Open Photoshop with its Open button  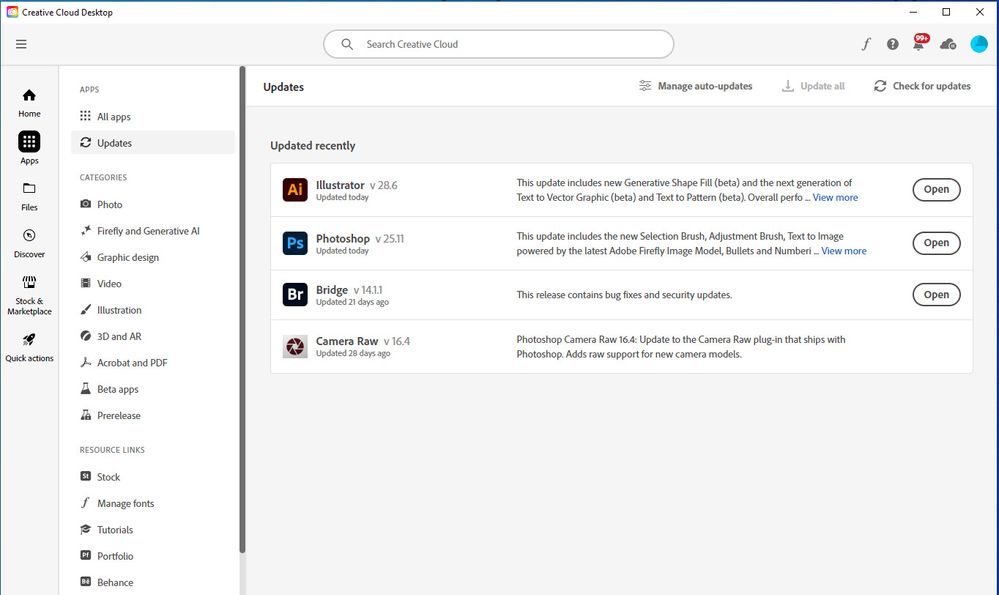pos(936,243)
